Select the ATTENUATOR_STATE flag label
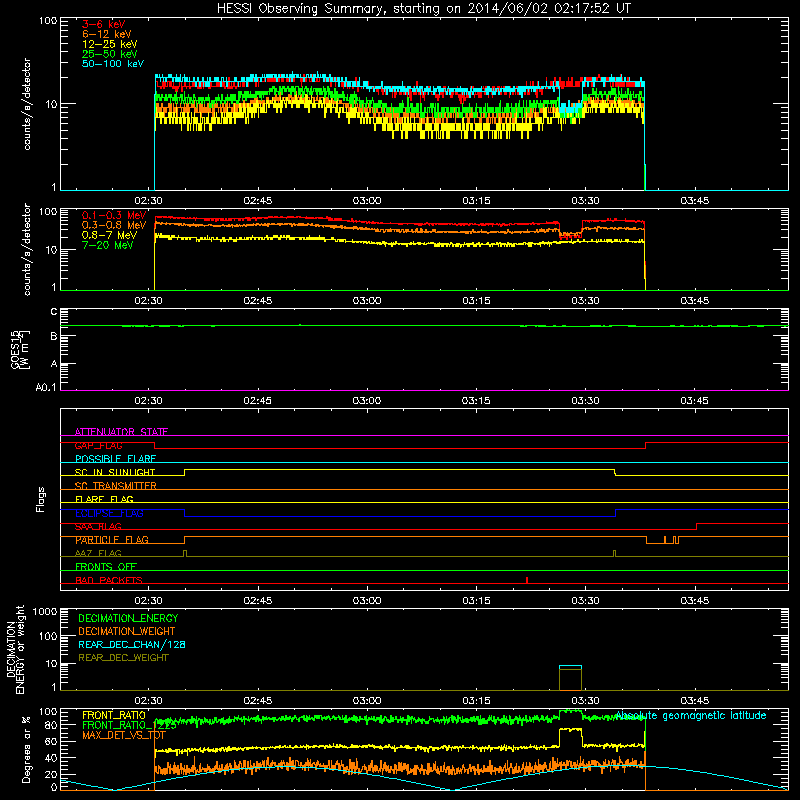 121,432
